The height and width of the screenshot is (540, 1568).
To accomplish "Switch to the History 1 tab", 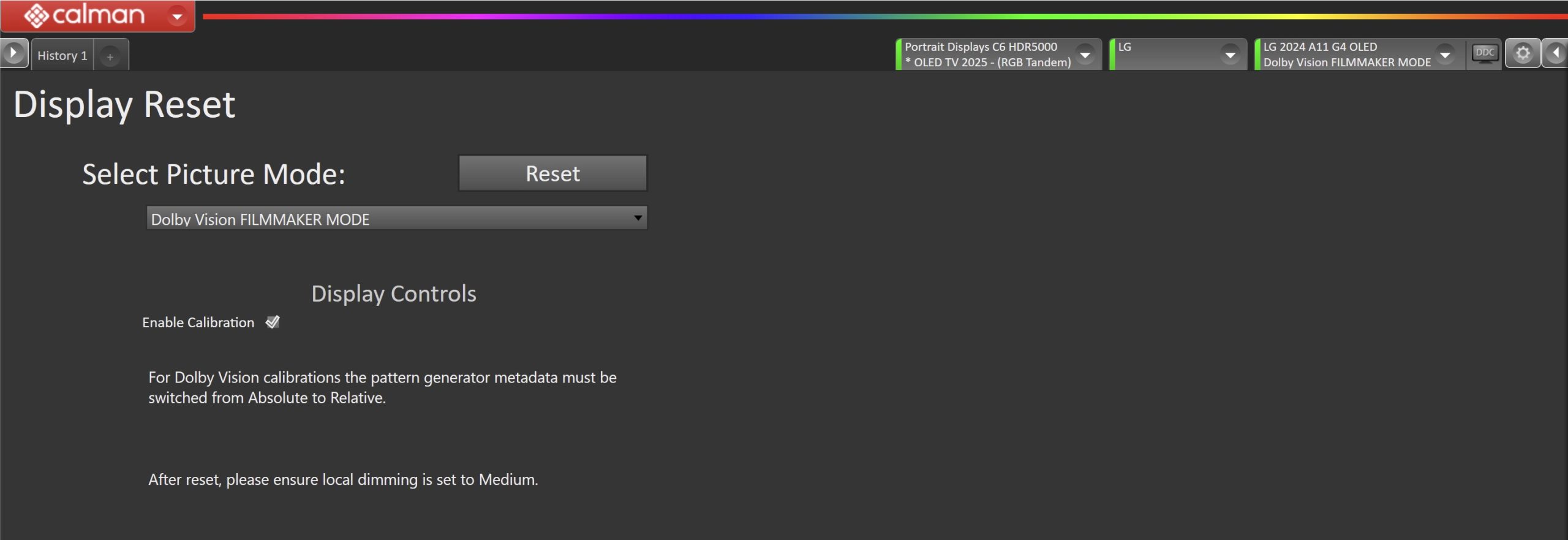I will (x=62, y=55).
